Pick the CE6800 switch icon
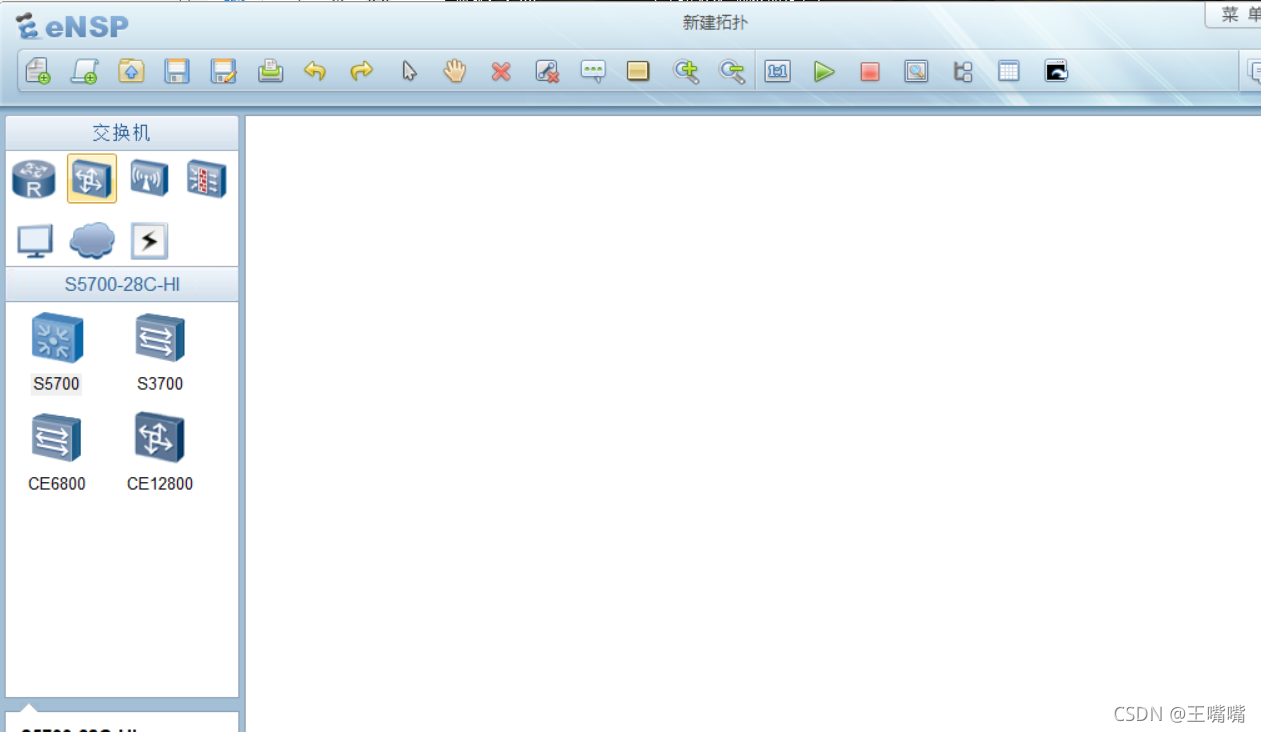Screen dimensions: 1261x732 pos(56,438)
